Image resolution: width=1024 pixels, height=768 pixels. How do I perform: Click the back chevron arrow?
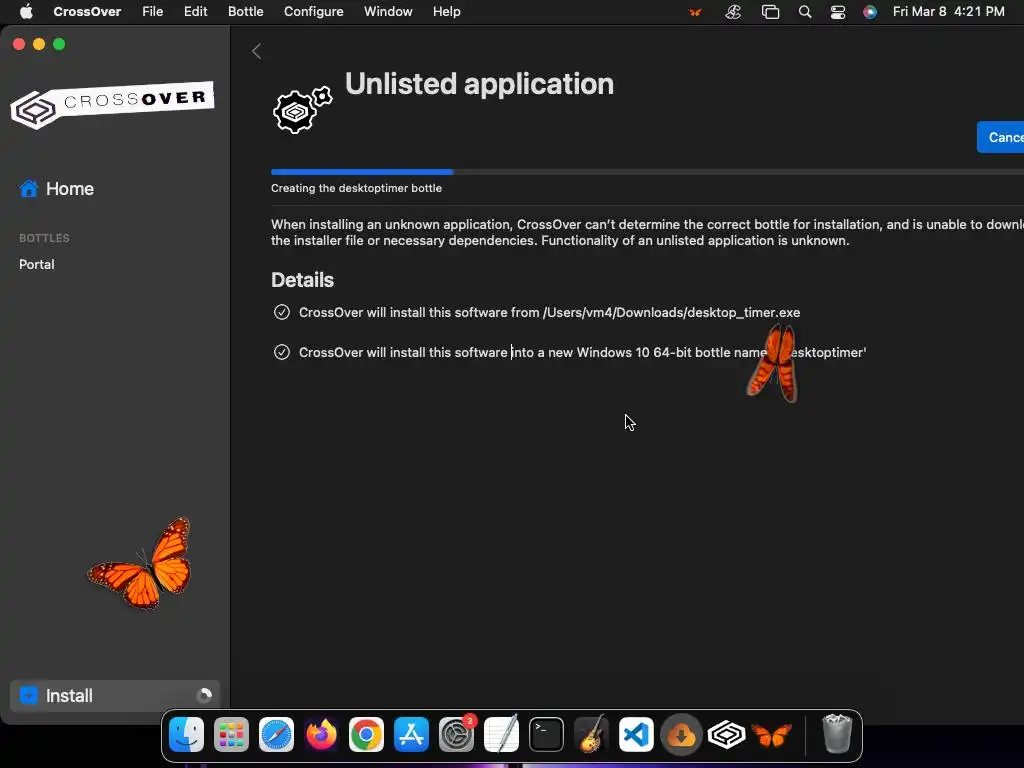[x=257, y=51]
